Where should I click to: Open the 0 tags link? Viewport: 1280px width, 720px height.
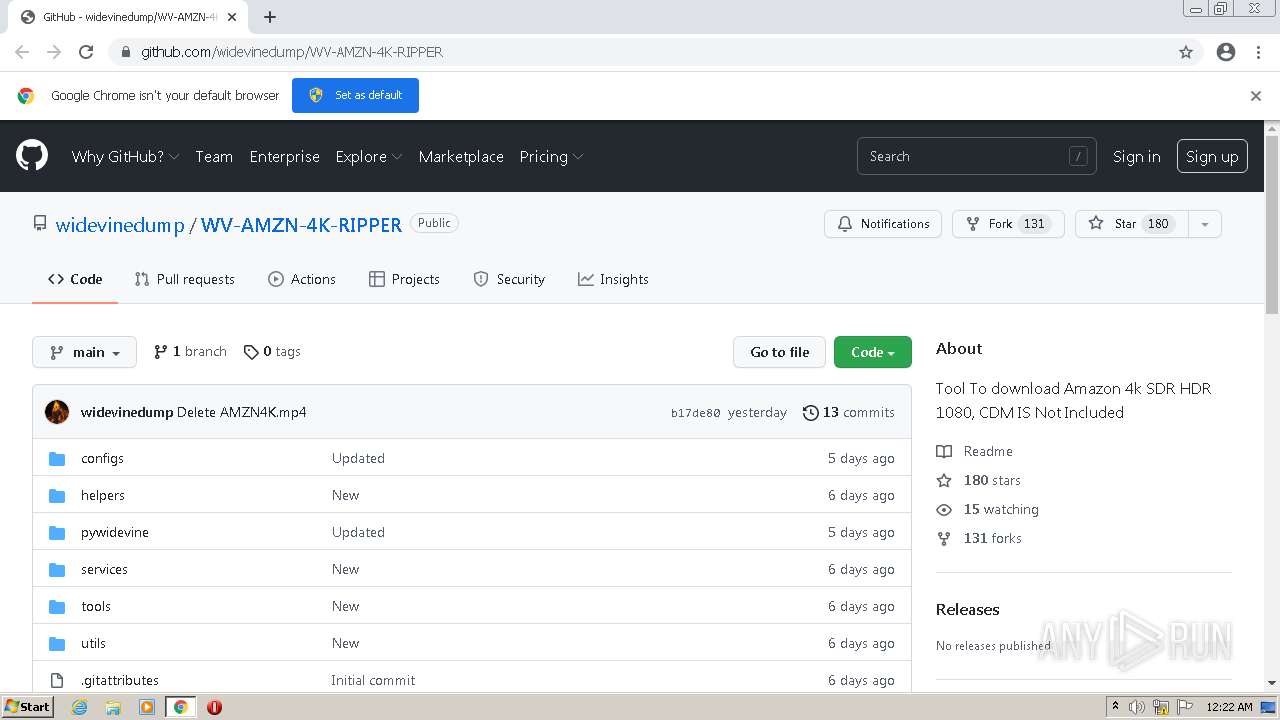coord(272,352)
